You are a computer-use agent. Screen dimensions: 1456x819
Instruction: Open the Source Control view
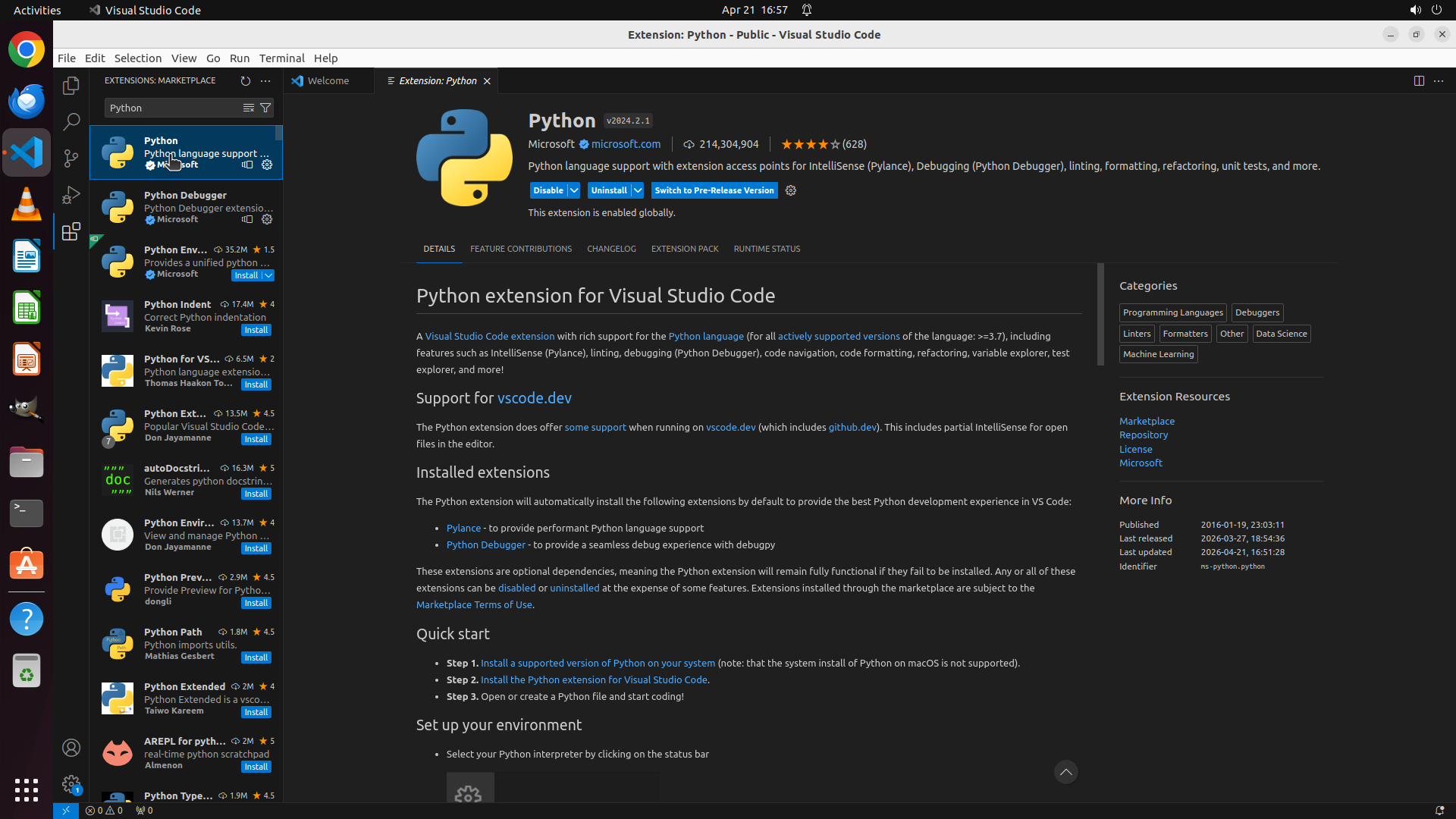point(71,158)
